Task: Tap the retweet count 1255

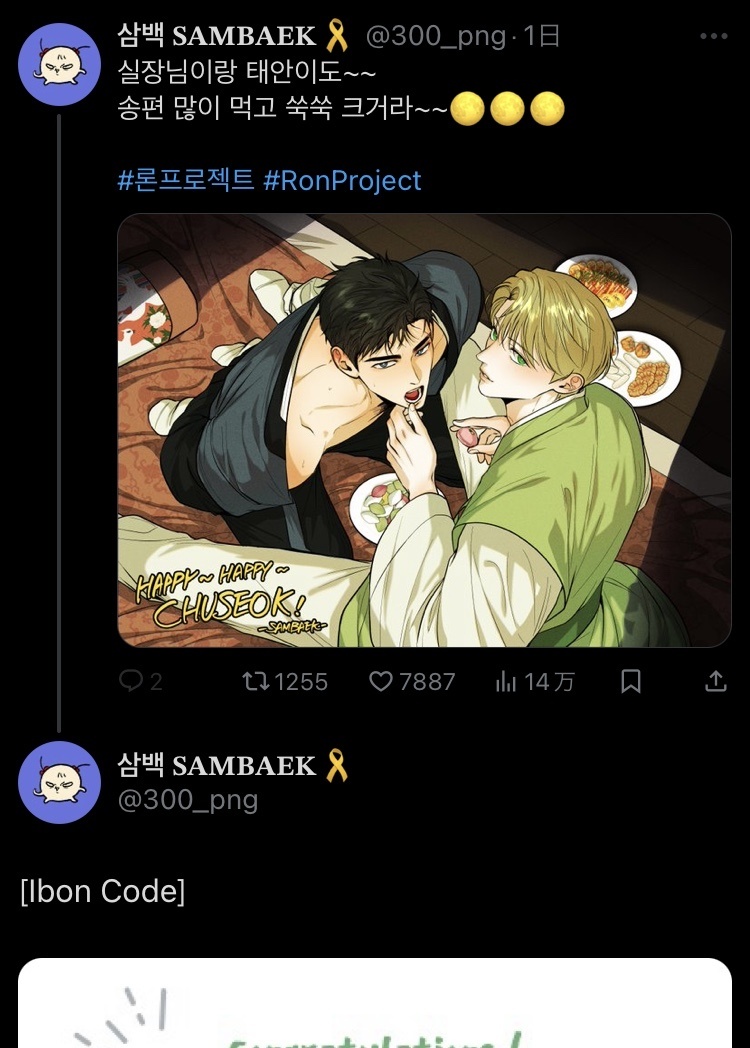Action: point(300,681)
